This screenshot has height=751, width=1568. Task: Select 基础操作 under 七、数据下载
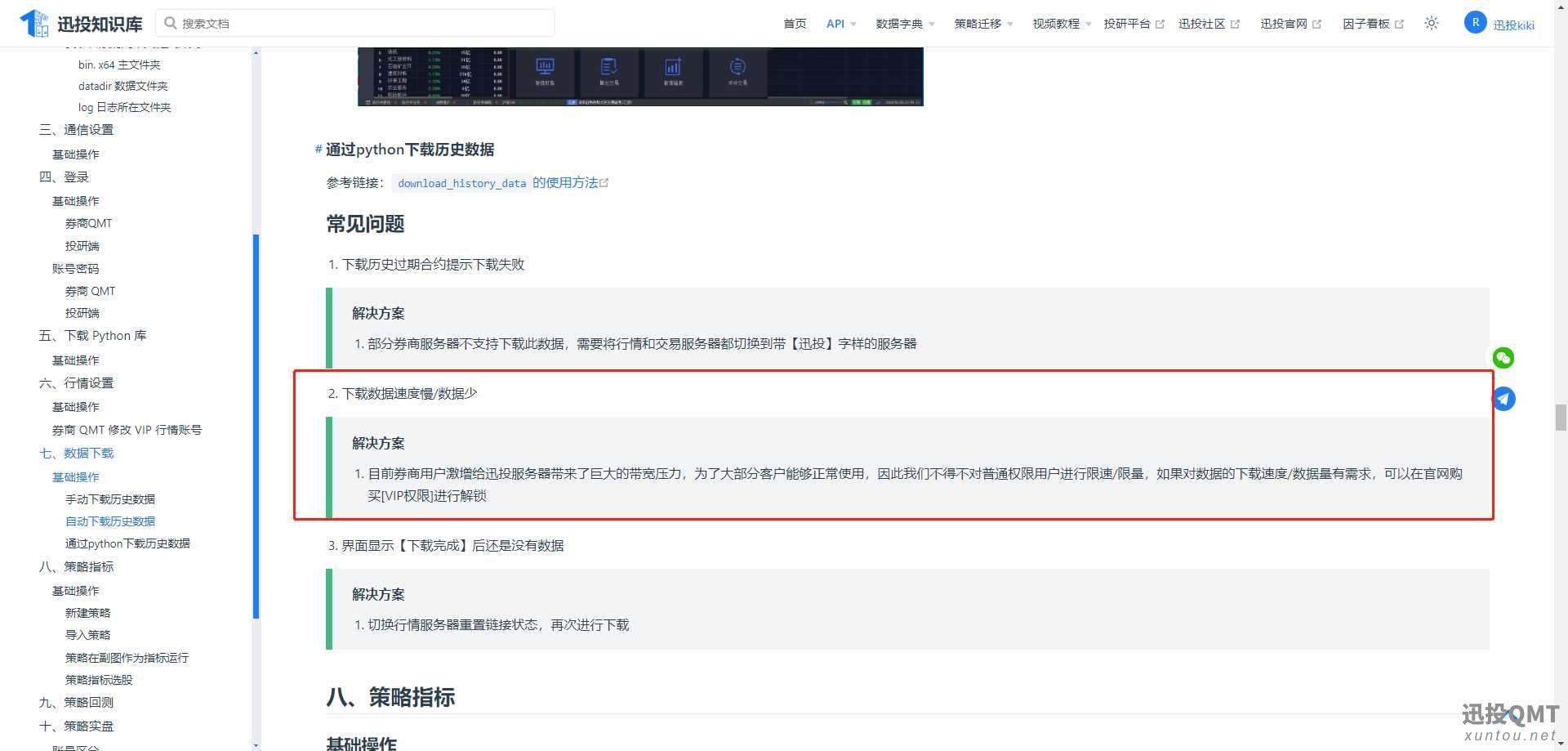click(75, 476)
